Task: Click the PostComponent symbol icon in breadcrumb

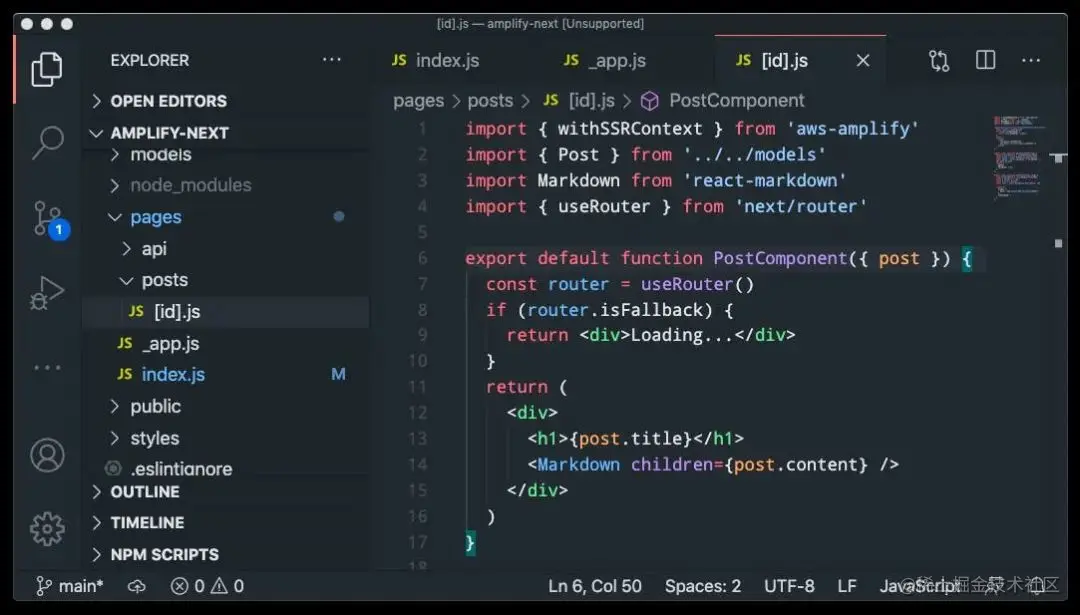Action: coord(650,101)
